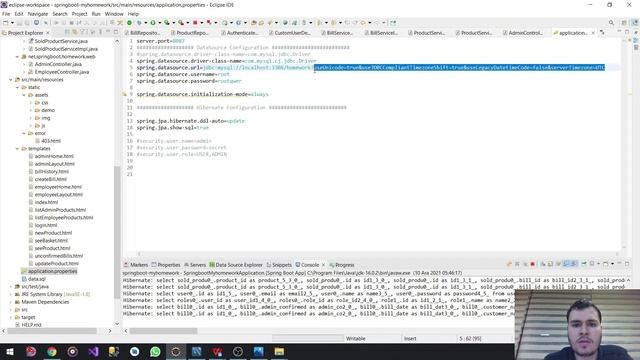Expand the target folder
640x360 pixels.
[11, 317]
